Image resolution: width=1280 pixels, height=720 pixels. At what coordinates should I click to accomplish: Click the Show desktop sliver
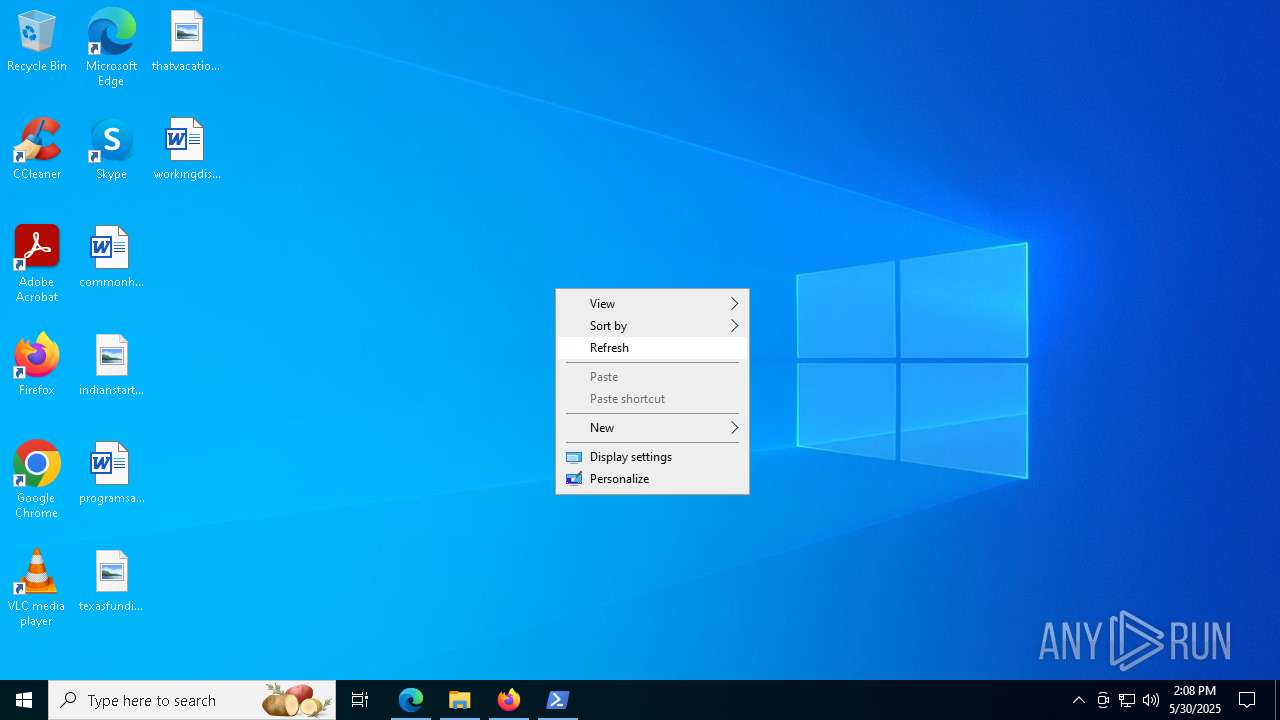[1277, 700]
